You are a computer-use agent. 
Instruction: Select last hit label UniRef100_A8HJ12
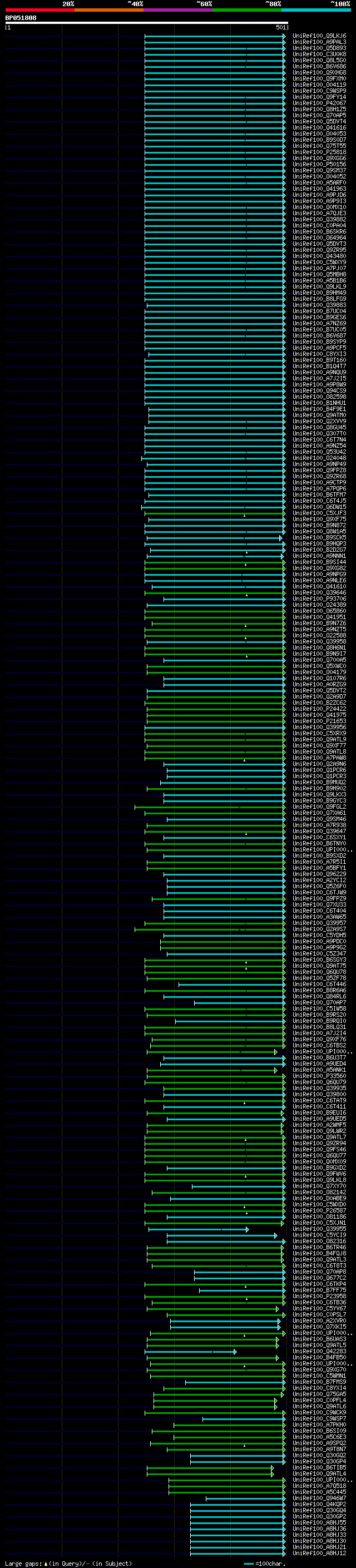click(319, 1552)
